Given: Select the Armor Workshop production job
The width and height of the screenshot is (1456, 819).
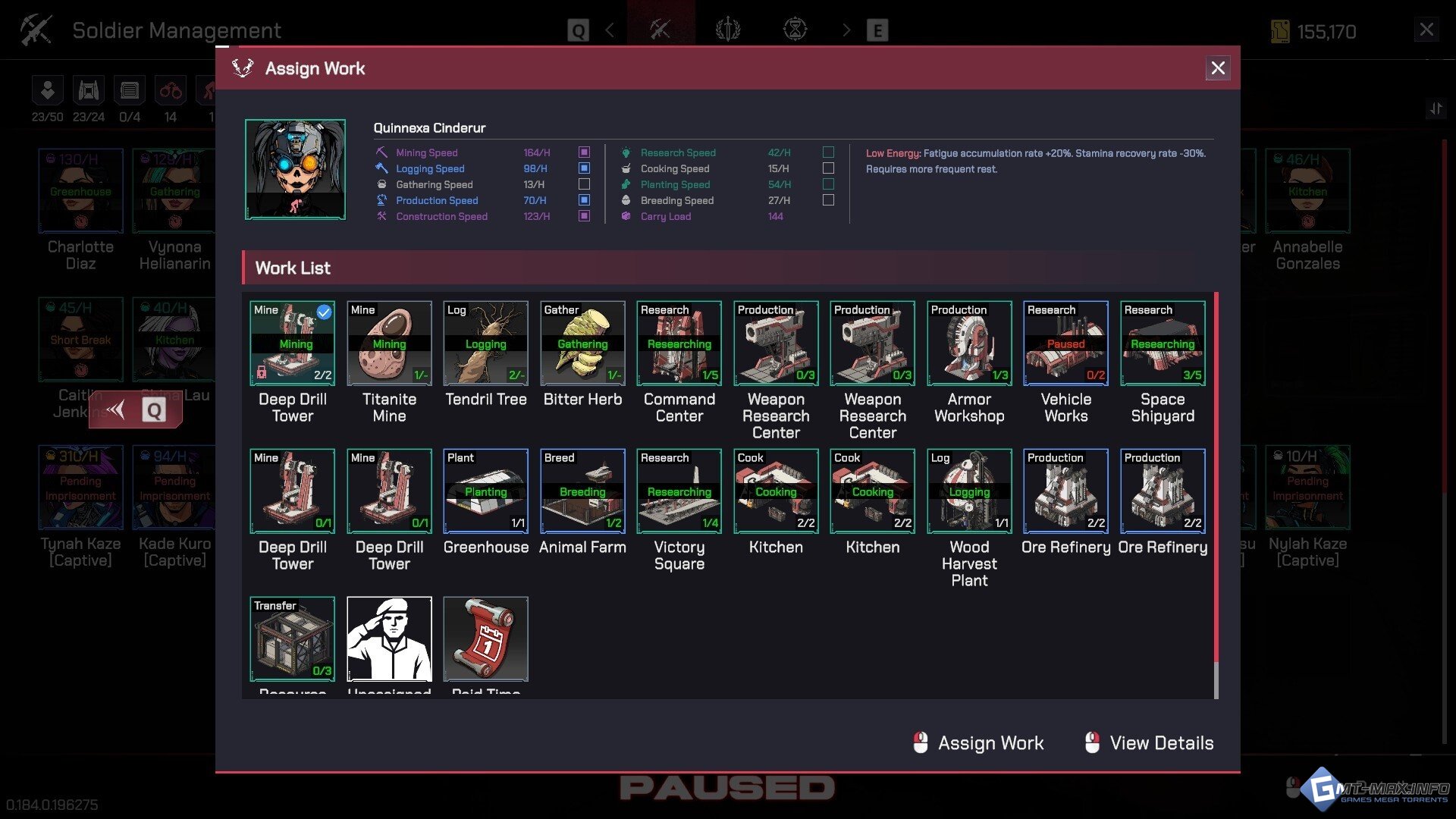Looking at the screenshot, I should [969, 343].
